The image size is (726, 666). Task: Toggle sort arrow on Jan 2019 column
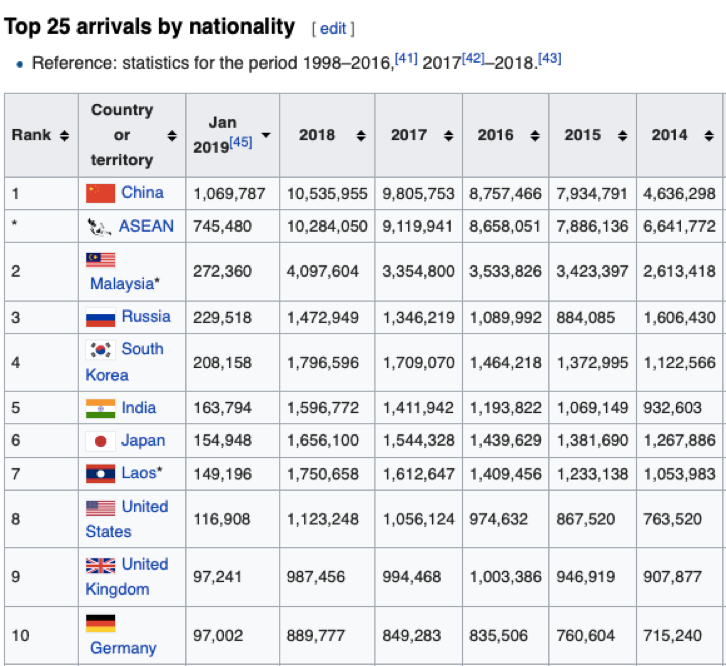coord(266,135)
